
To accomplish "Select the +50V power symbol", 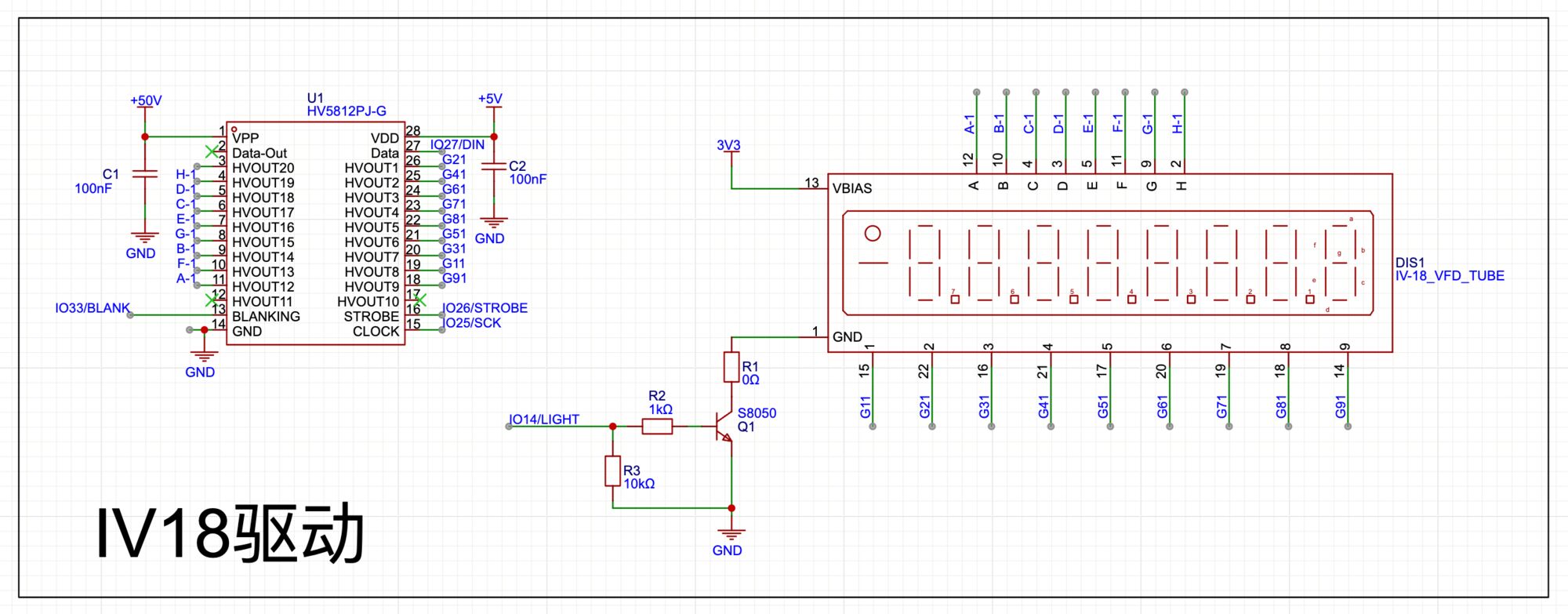I will coord(146,101).
